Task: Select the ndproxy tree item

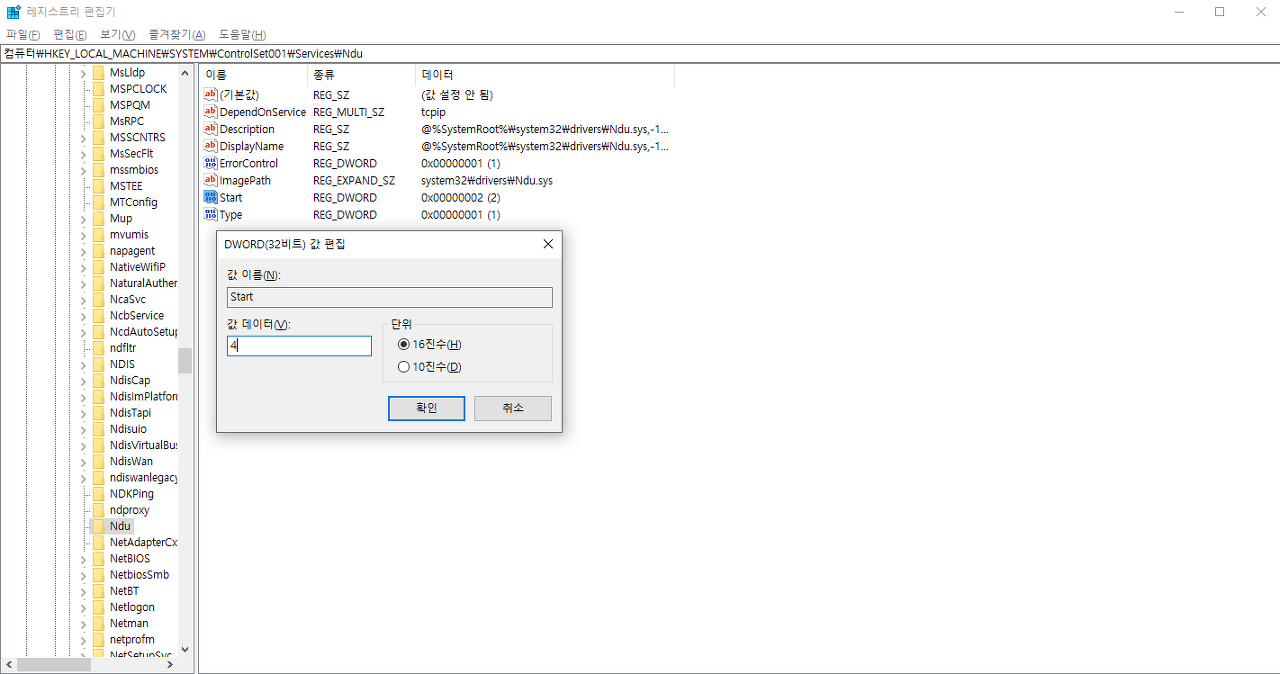Action: (x=129, y=510)
